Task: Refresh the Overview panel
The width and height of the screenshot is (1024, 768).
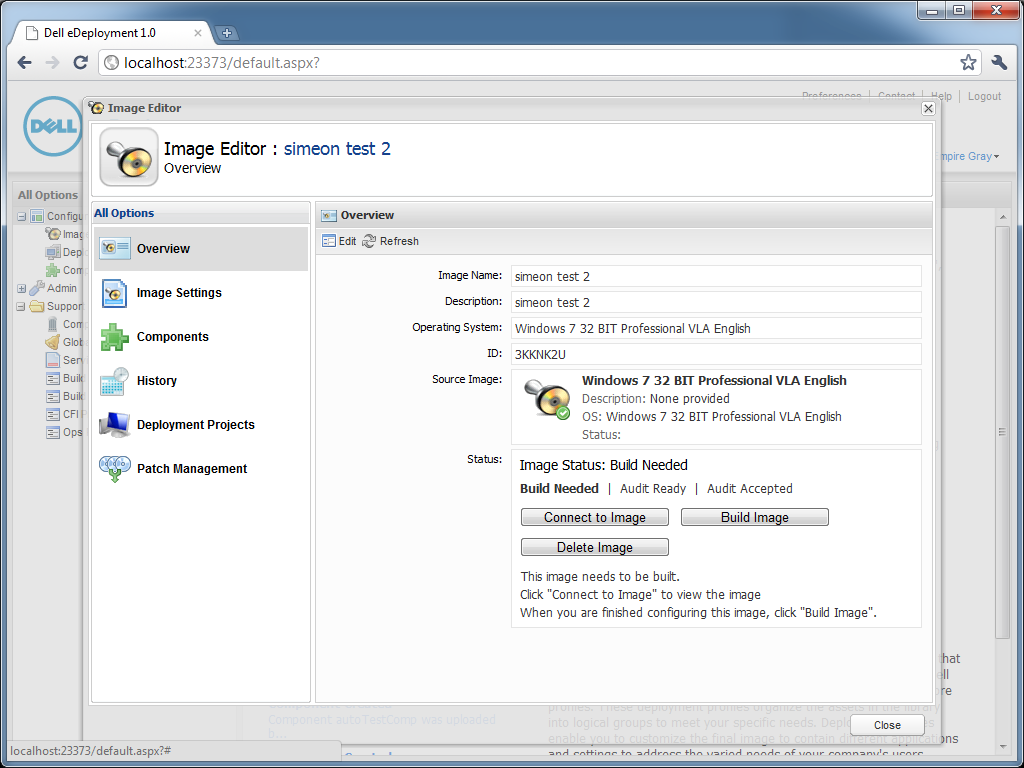Action: coord(391,241)
